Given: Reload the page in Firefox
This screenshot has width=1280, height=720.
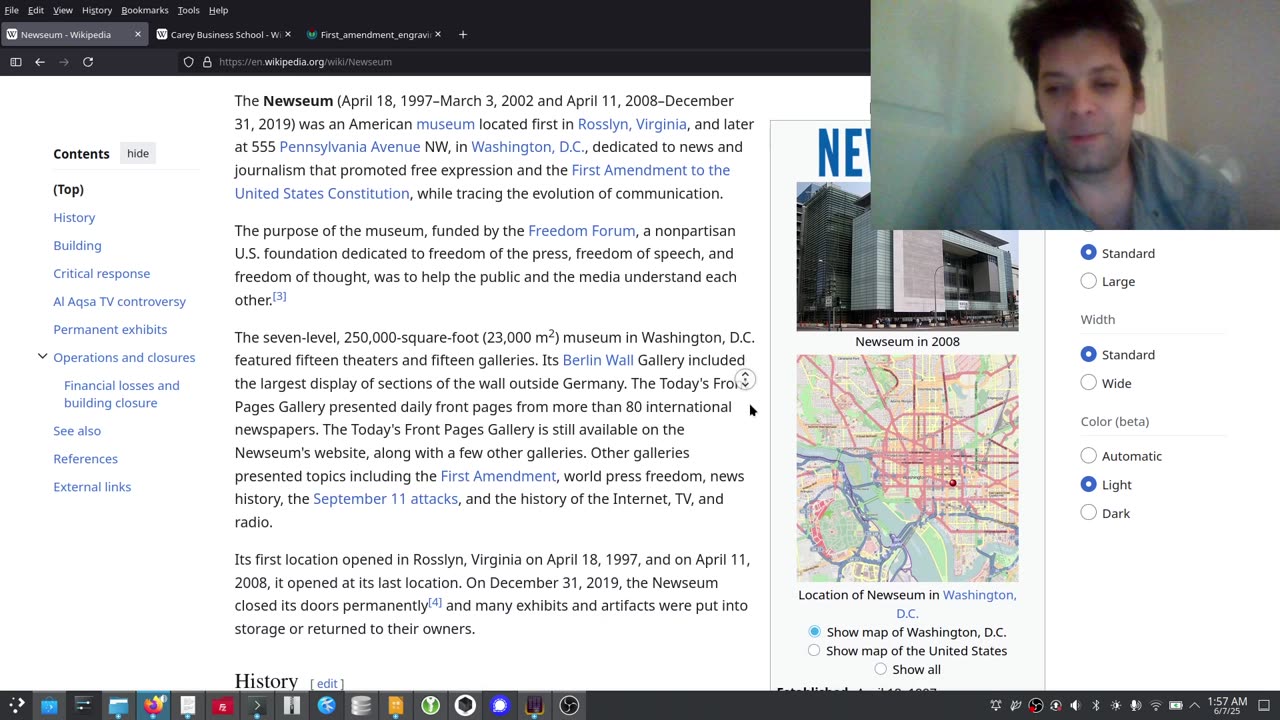Looking at the screenshot, I should pyautogui.click(x=88, y=62).
